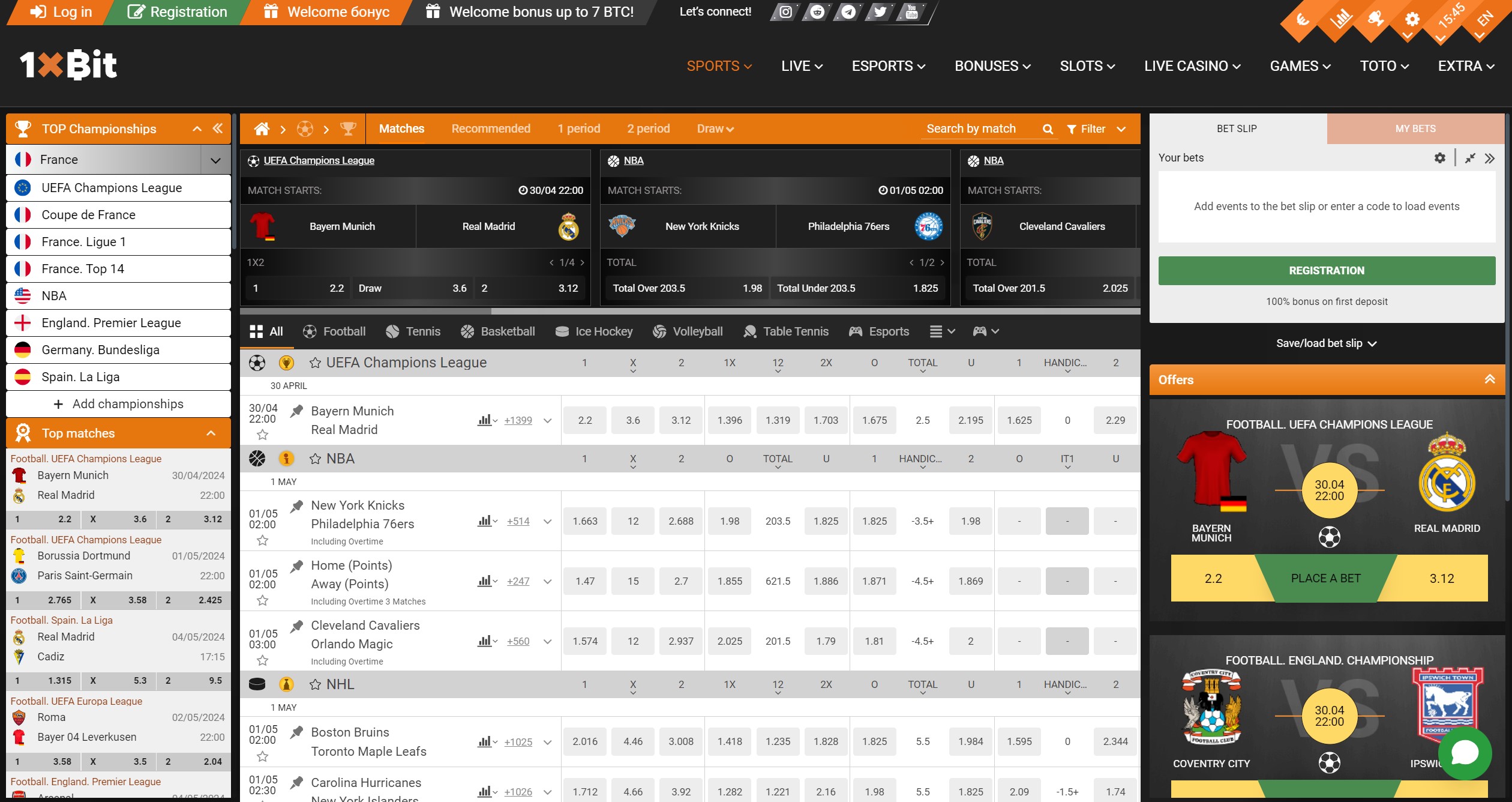Open the Instagram social link icon
Screen dimensions: 1512x802
click(785, 12)
